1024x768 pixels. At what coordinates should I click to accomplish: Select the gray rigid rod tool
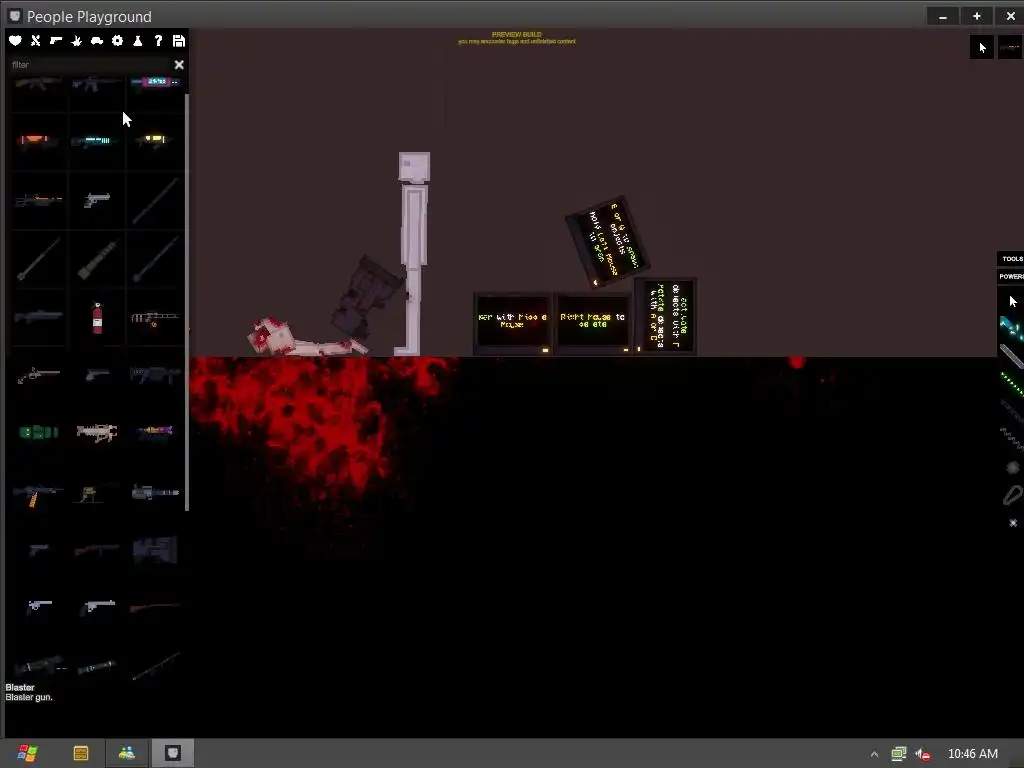[1012, 357]
